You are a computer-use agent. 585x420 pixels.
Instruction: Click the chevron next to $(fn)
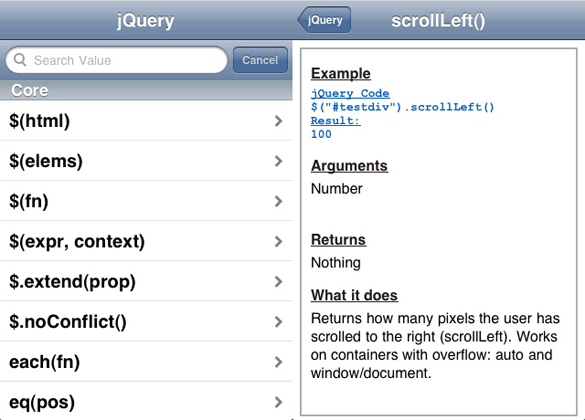[x=278, y=201]
